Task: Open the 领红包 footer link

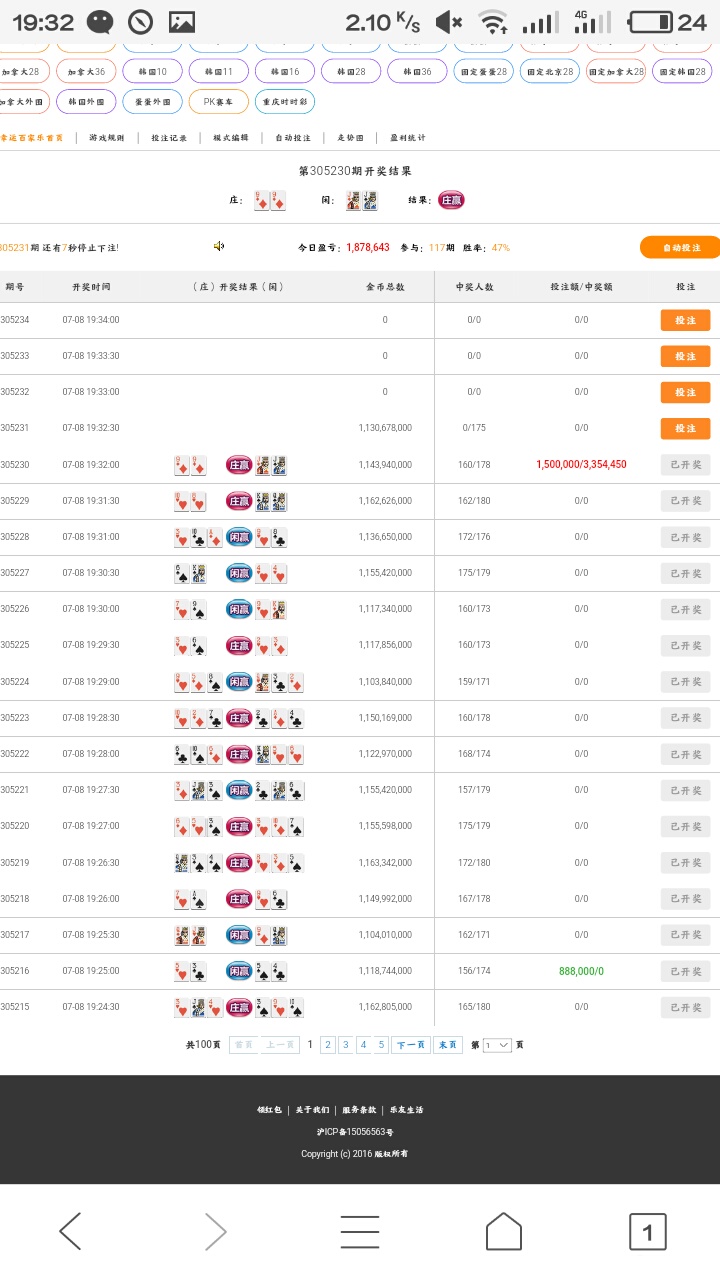Action: [269, 1110]
